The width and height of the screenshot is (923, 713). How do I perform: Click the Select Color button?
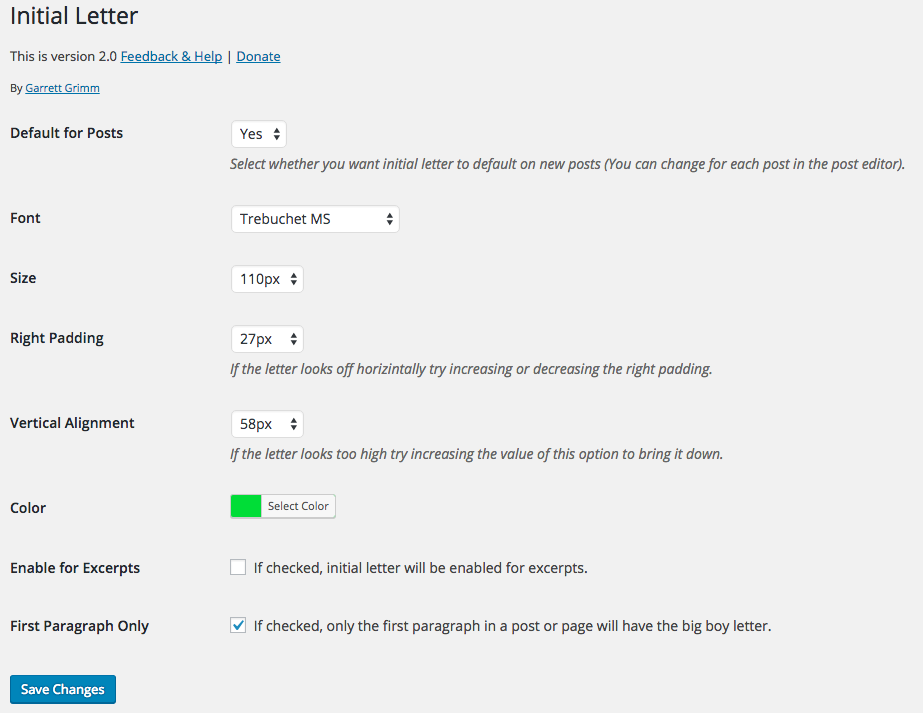(298, 506)
